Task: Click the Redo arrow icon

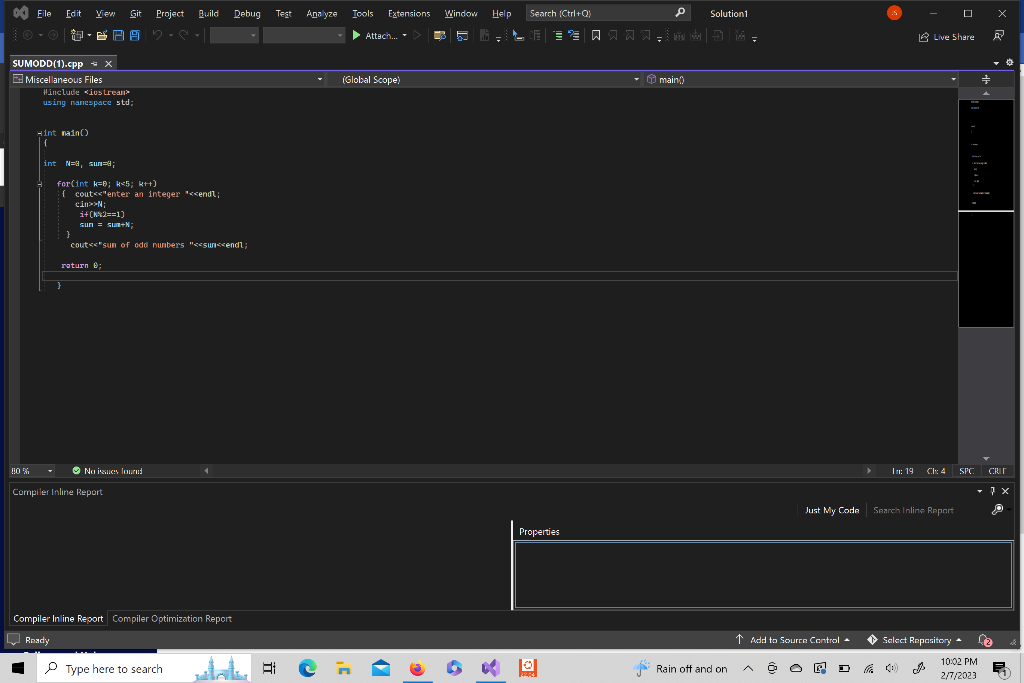Action: 184,36
